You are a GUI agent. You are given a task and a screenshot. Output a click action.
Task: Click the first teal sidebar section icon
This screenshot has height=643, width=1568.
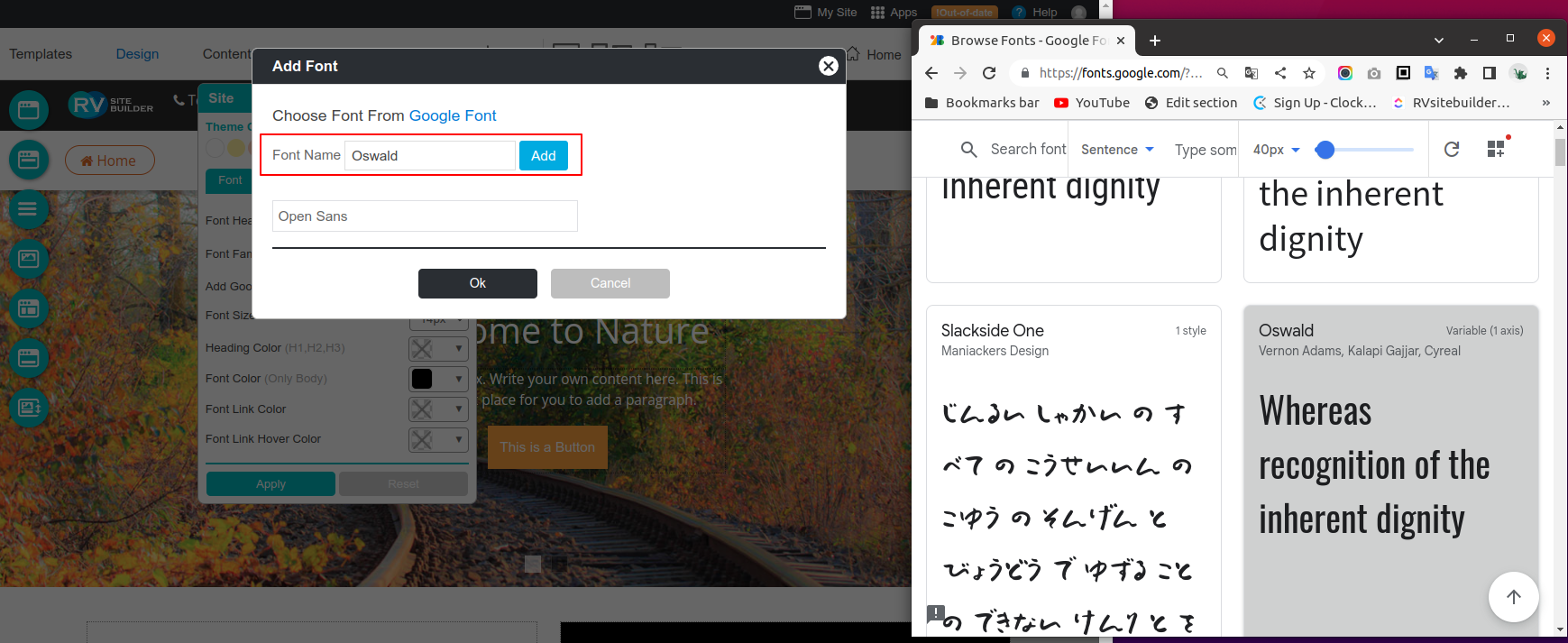coord(29,110)
